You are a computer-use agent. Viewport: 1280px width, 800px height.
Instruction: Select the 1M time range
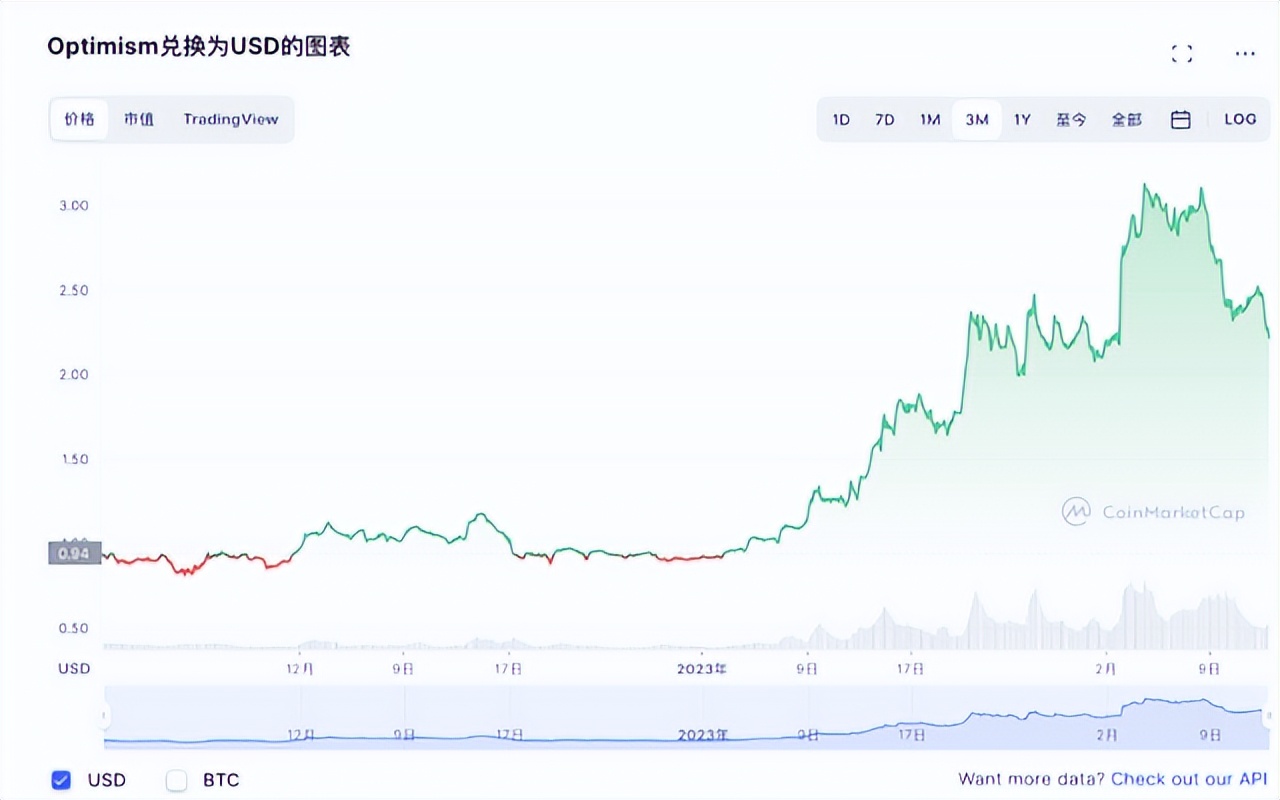click(930, 120)
